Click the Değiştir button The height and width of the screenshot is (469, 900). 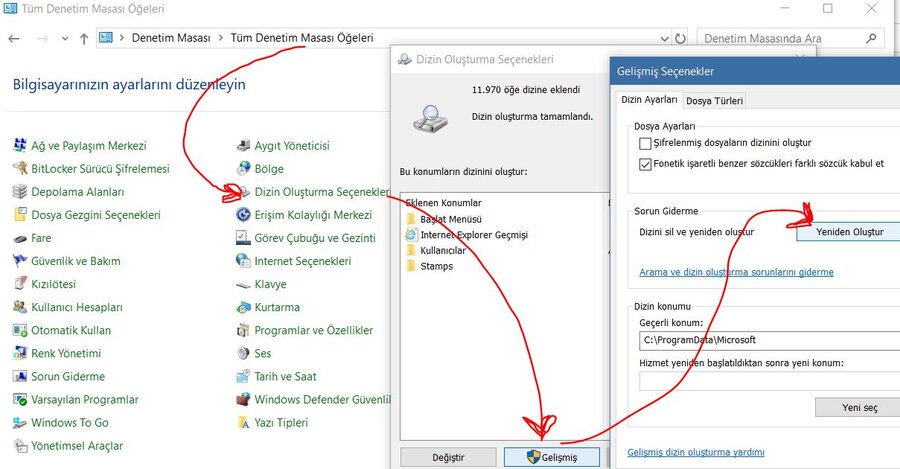pyautogui.click(x=448, y=458)
